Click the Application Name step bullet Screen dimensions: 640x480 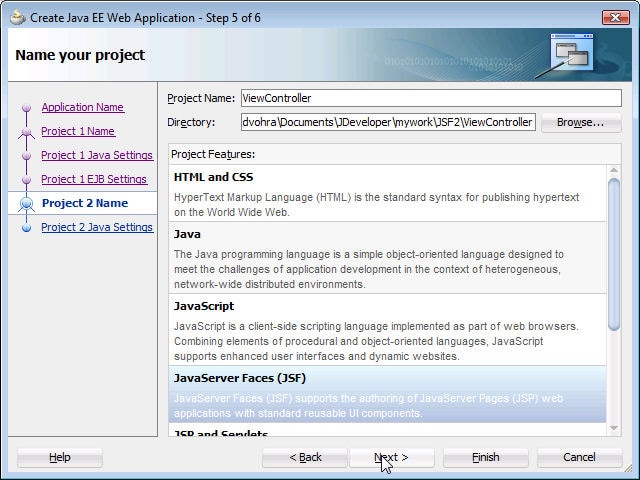point(27,108)
